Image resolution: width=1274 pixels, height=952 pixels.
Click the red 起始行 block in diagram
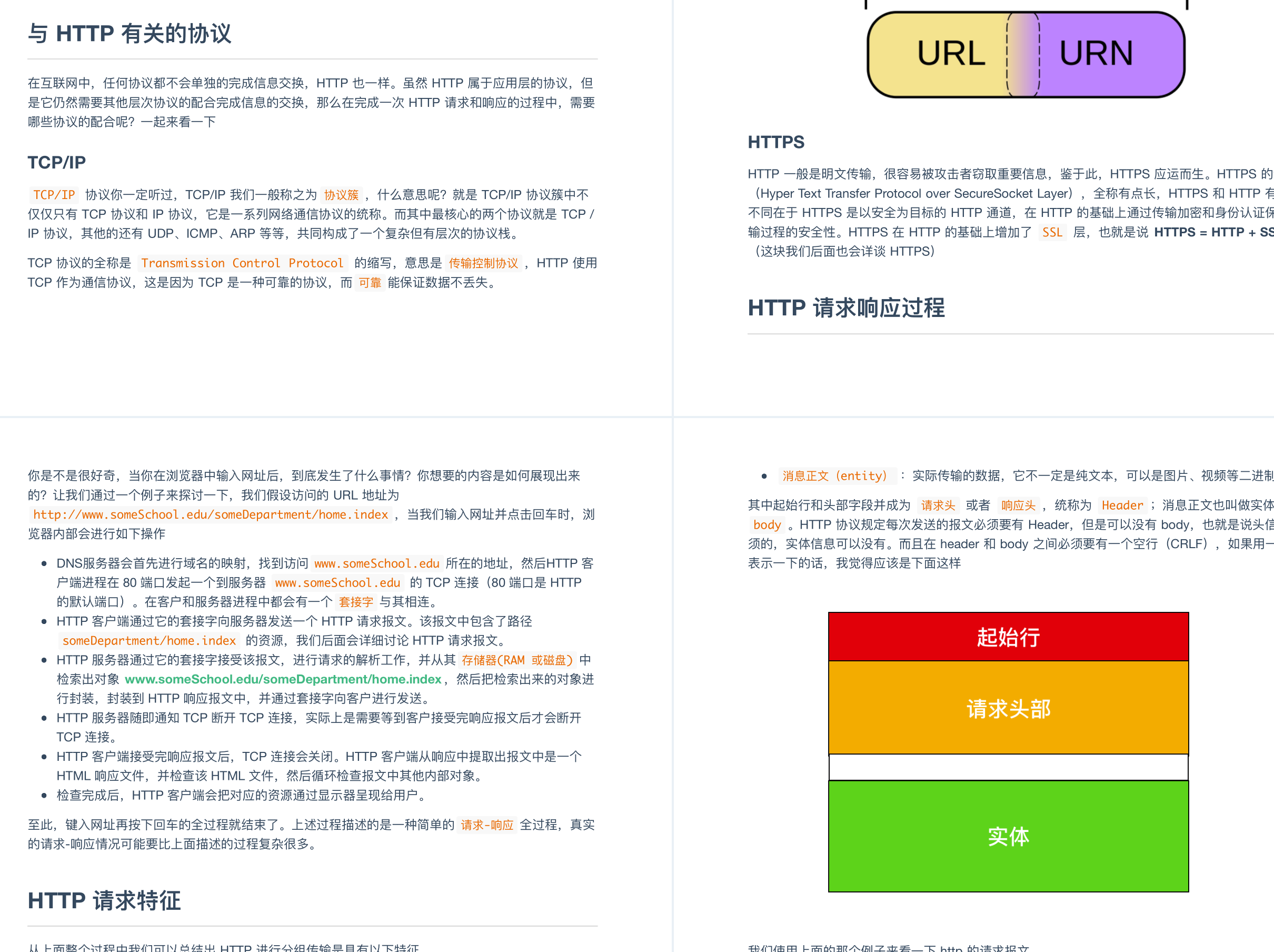click(1009, 637)
